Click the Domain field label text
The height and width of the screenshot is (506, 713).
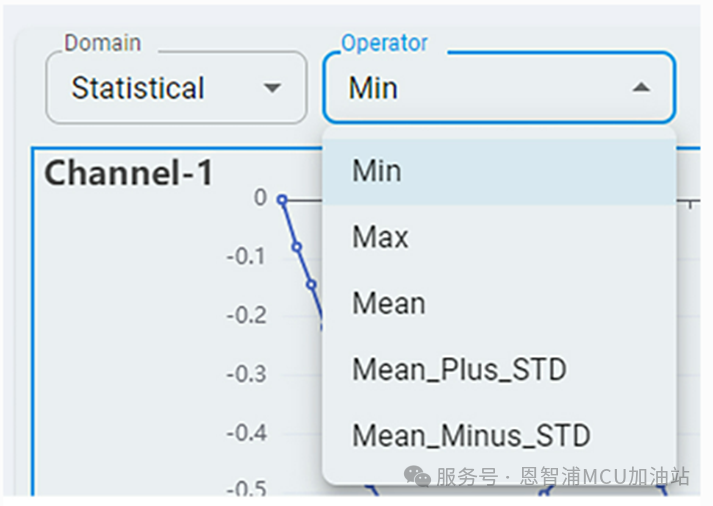pos(103,43)
